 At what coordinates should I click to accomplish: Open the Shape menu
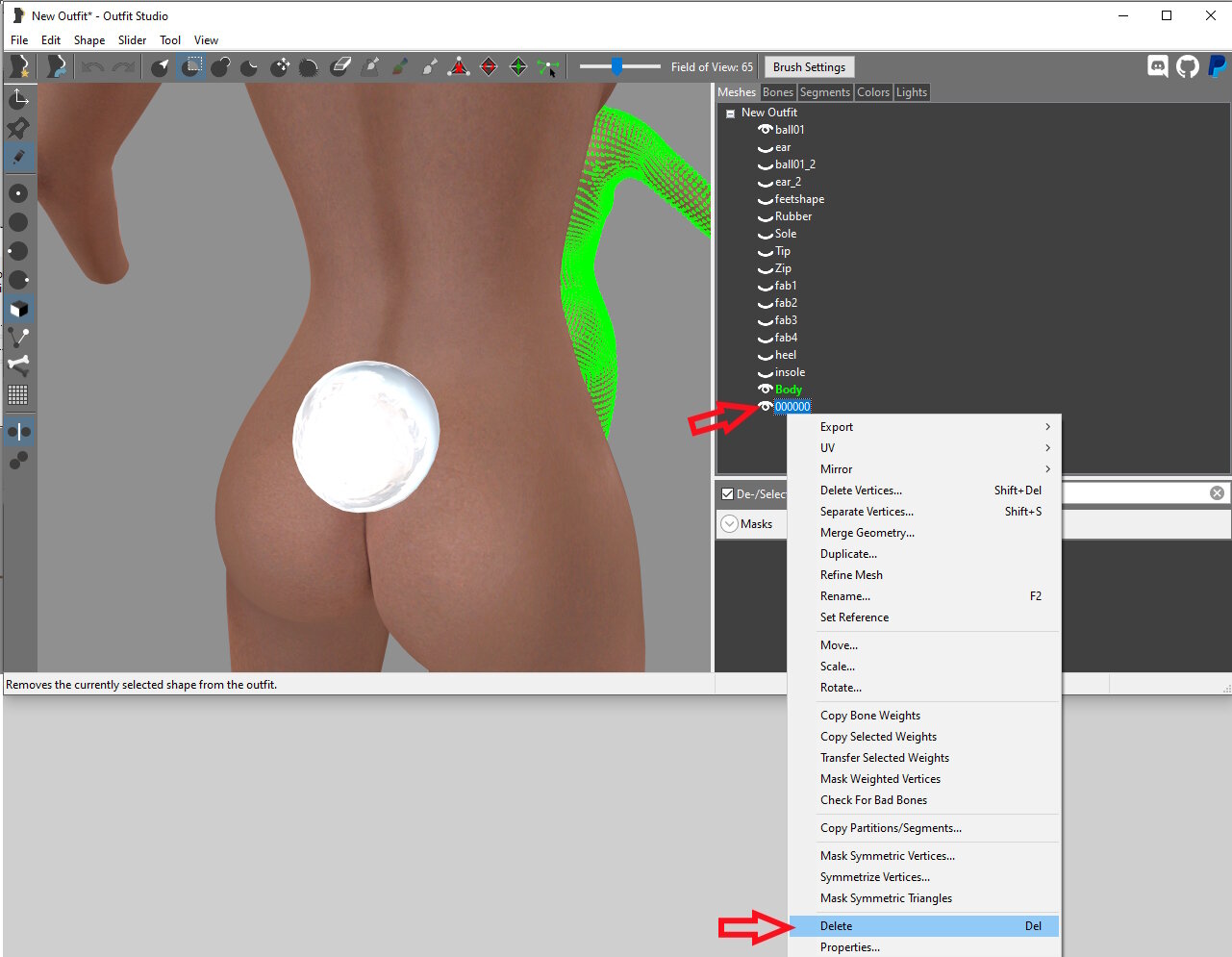click(x=89, y=40)
